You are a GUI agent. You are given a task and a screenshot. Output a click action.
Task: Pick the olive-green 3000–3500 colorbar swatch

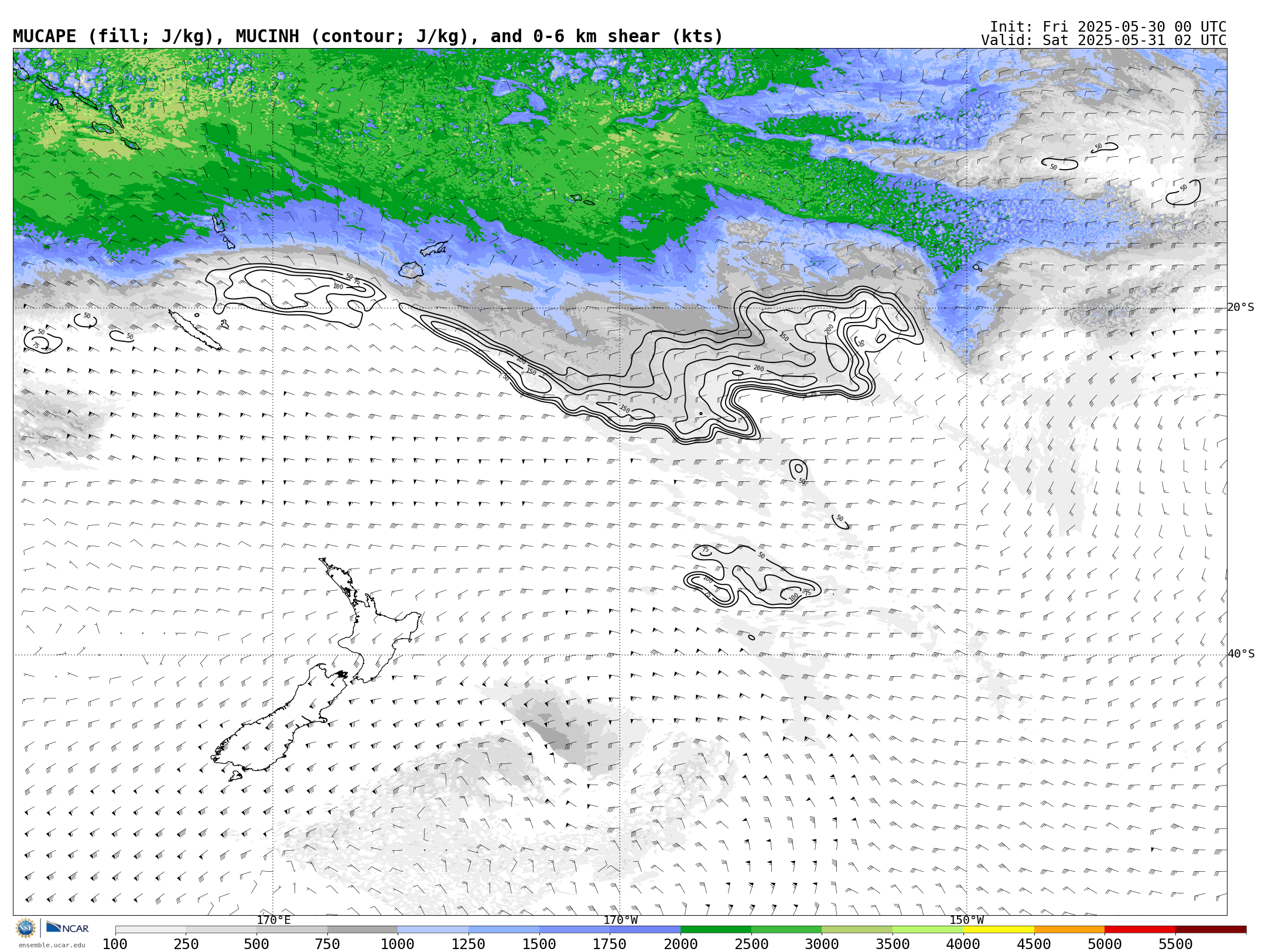click(857, 930)
